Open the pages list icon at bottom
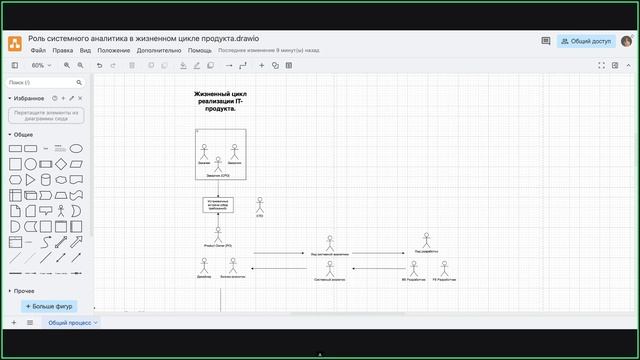 (30, 322)
